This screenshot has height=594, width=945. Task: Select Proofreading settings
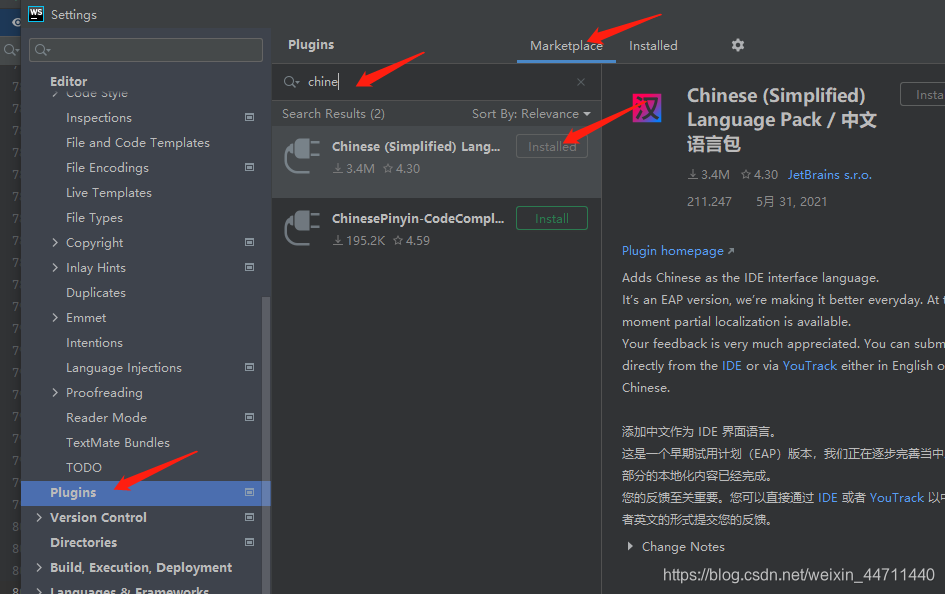104,393
